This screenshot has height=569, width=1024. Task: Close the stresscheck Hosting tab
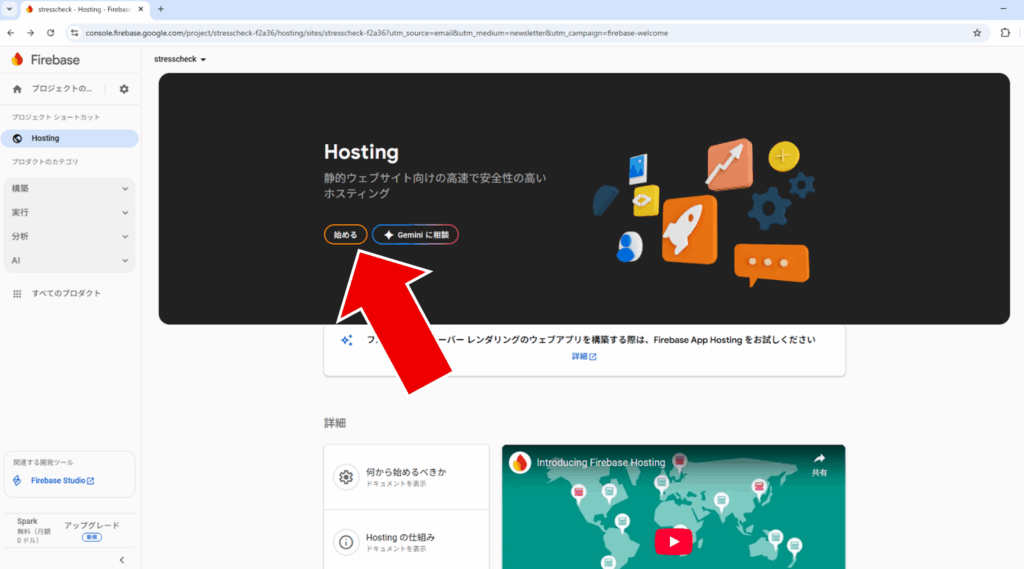(x=140, y=9)
